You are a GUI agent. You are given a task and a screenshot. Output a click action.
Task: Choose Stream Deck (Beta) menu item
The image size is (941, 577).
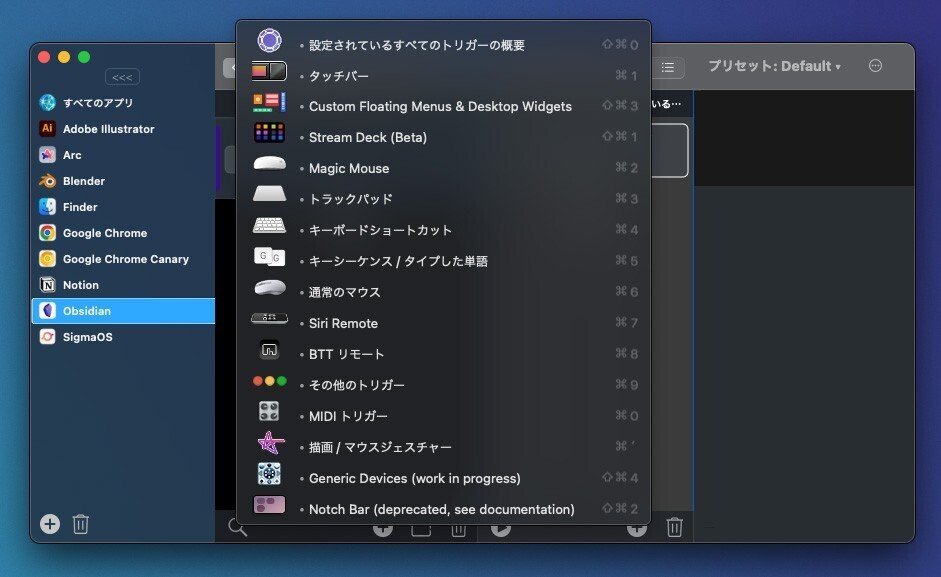[x=443, y=137]
